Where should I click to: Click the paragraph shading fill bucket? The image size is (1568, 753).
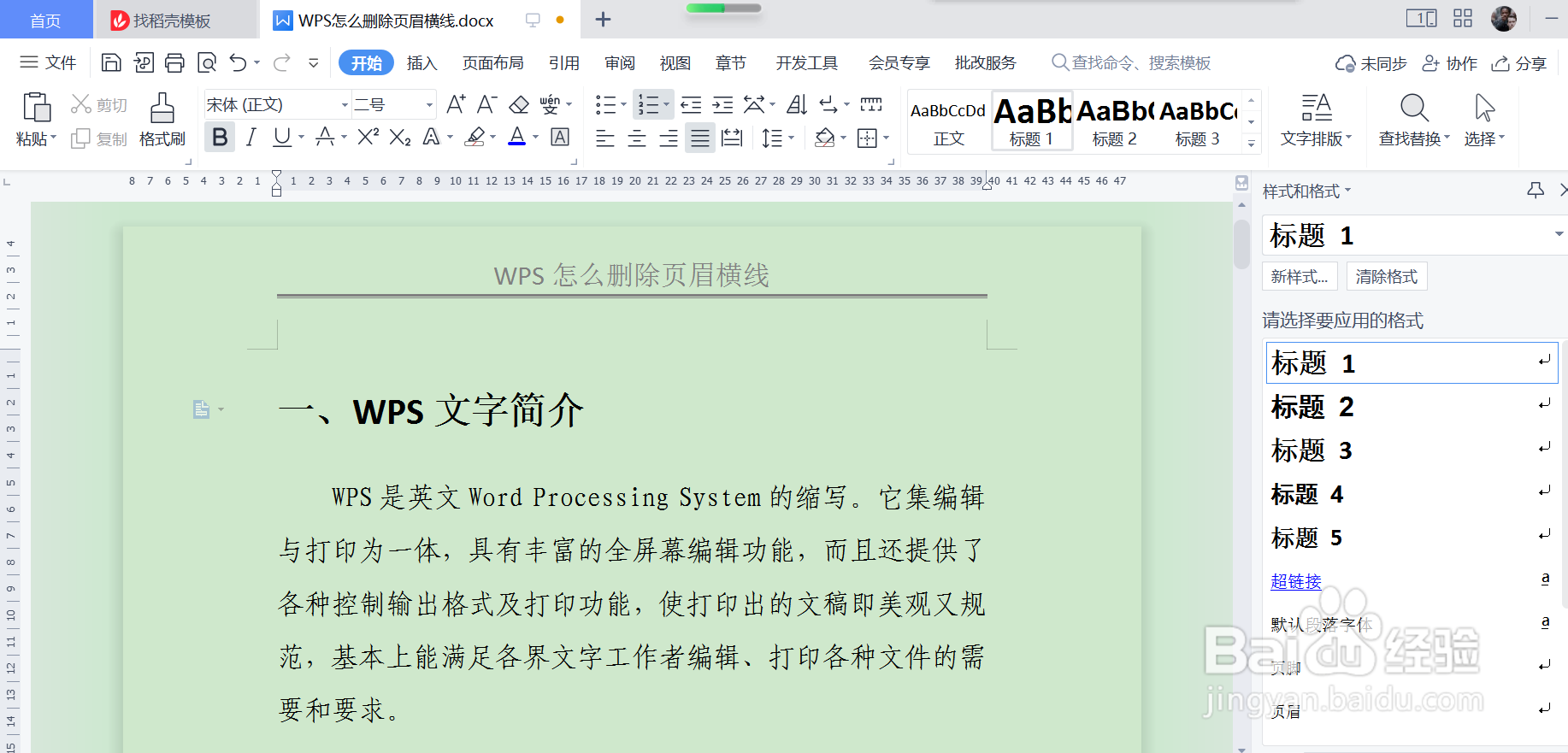click(825, 138)
